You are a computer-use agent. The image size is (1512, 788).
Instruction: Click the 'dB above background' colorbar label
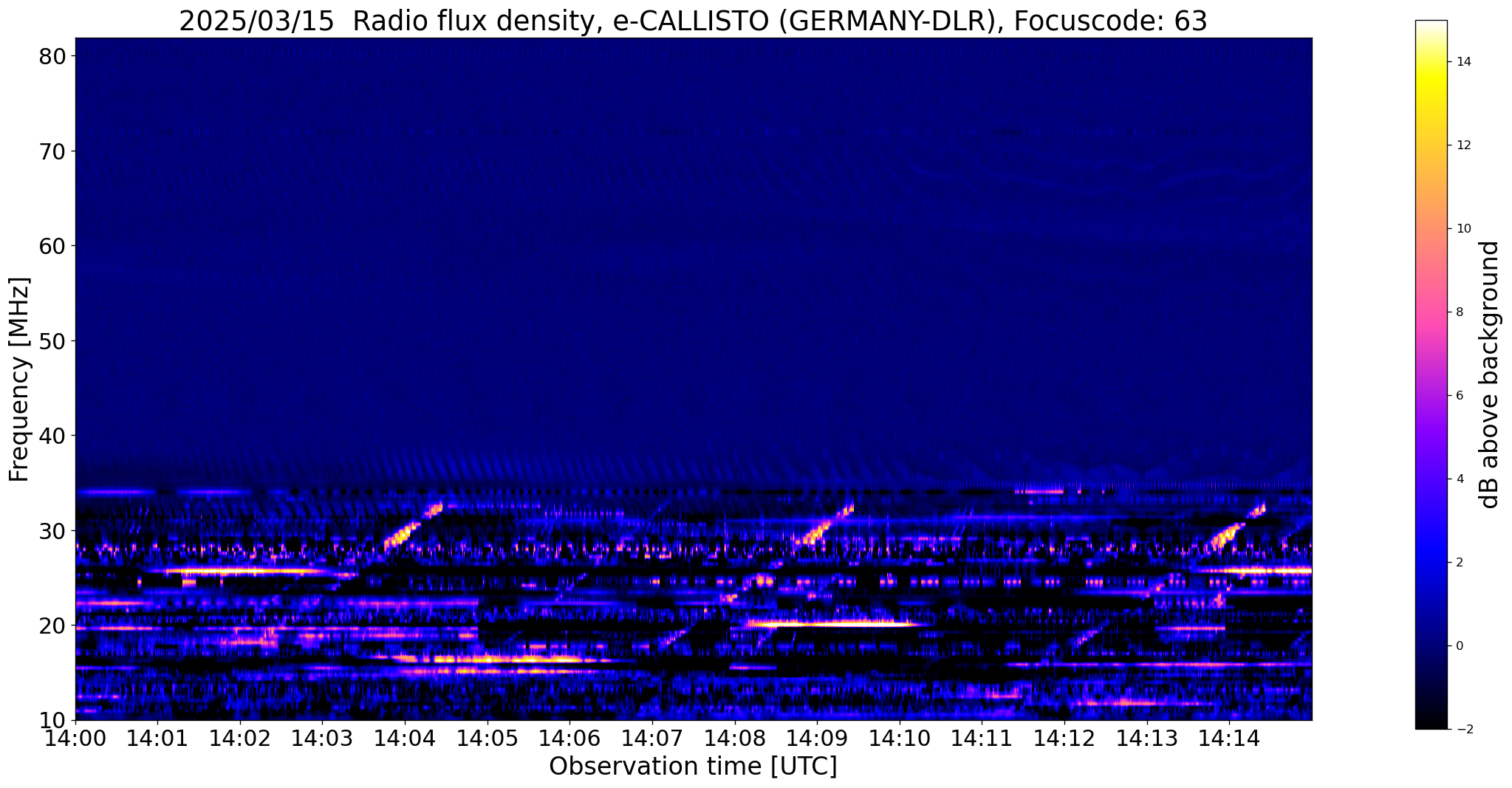1491,374
